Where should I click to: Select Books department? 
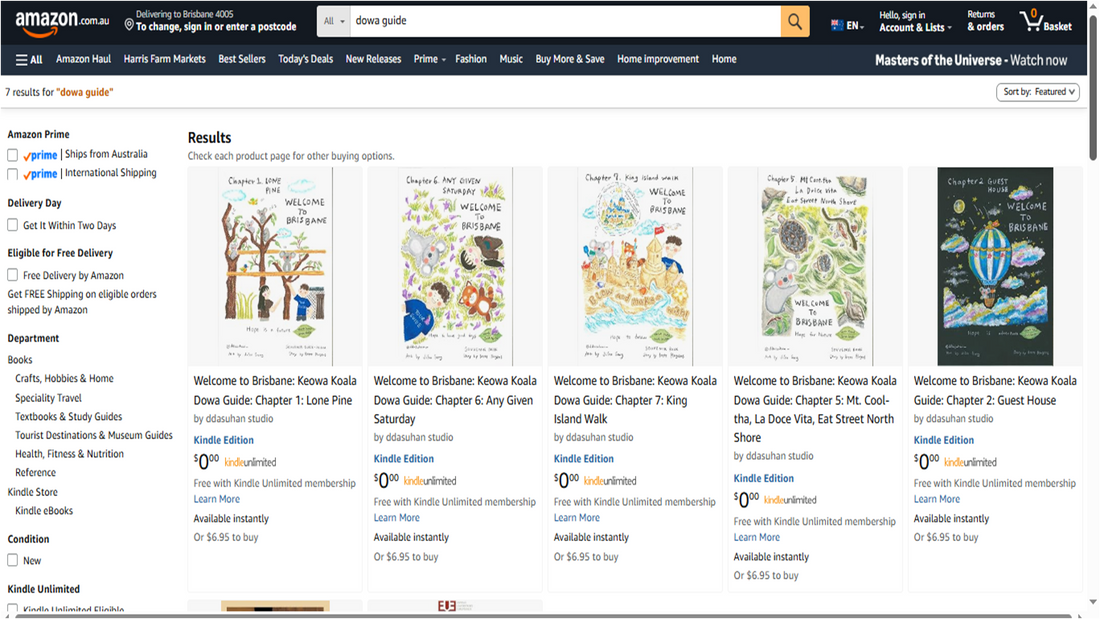20,359
